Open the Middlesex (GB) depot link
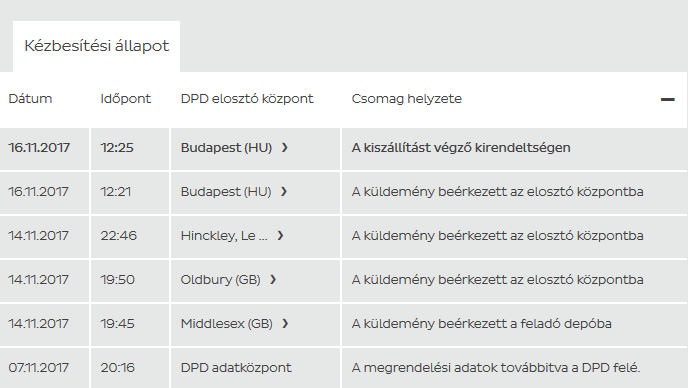The height and width of the screenshot is (388, 690). click(x=227, y=324)
